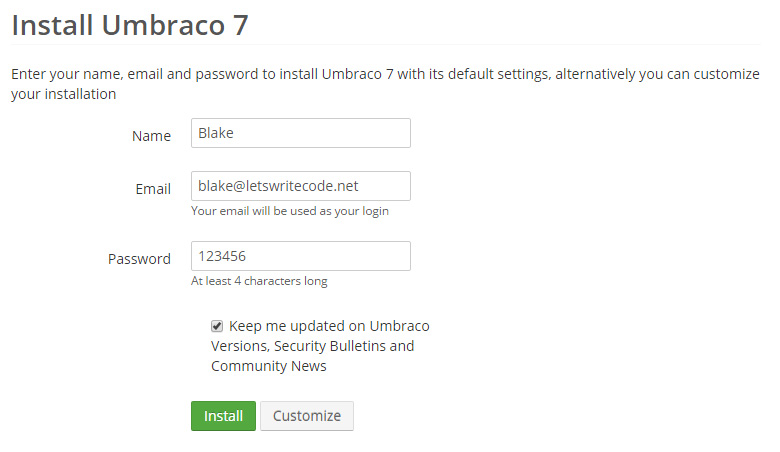This screenshot has width=780, height=452.
Task: Click the entered password text 123456
Action: coord(223,257)
